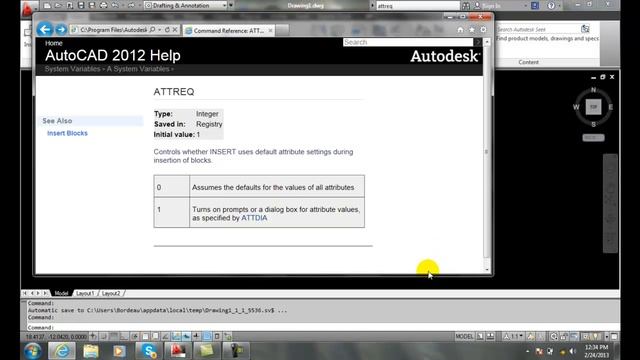Image resolution: width=640 pixels, height=360 pixels.
Task: Open the Insert Blocks link
Action: [x=67, y=133]
